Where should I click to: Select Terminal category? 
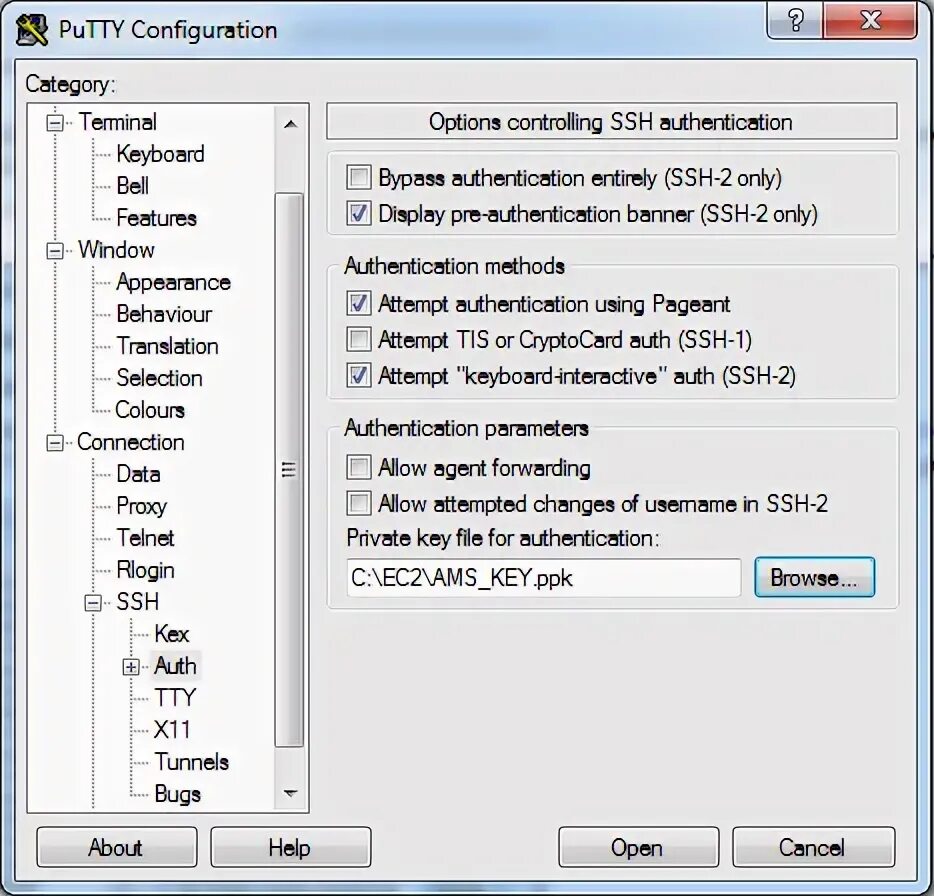click(x=117, y=122)
